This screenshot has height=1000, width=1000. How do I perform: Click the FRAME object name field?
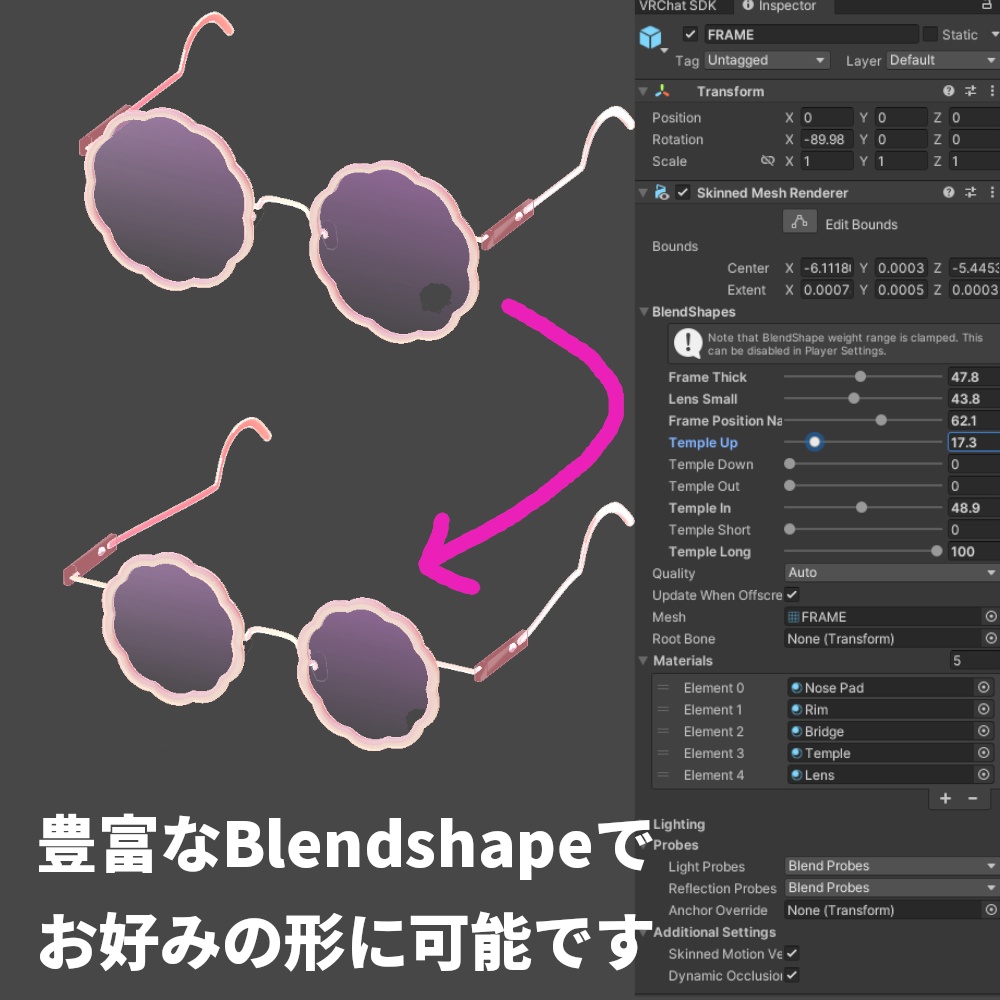(x=811, y=34)
